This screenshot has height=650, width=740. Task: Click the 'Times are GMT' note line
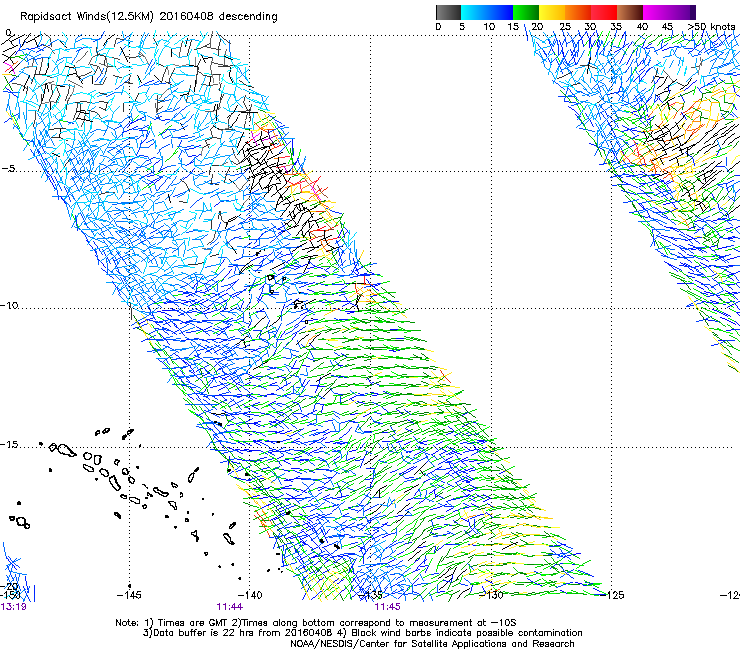316,623
